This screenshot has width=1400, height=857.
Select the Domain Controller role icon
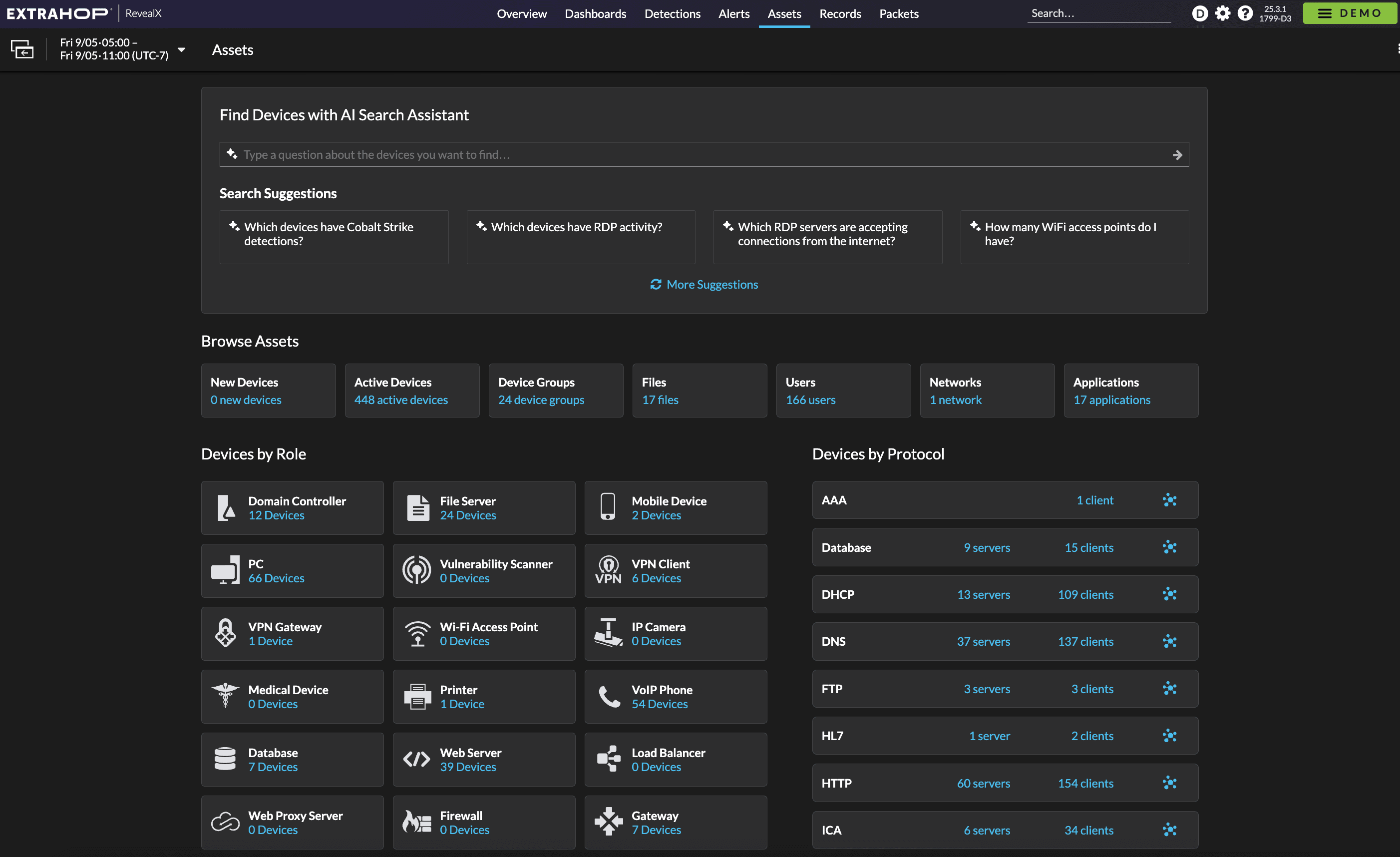226,507
